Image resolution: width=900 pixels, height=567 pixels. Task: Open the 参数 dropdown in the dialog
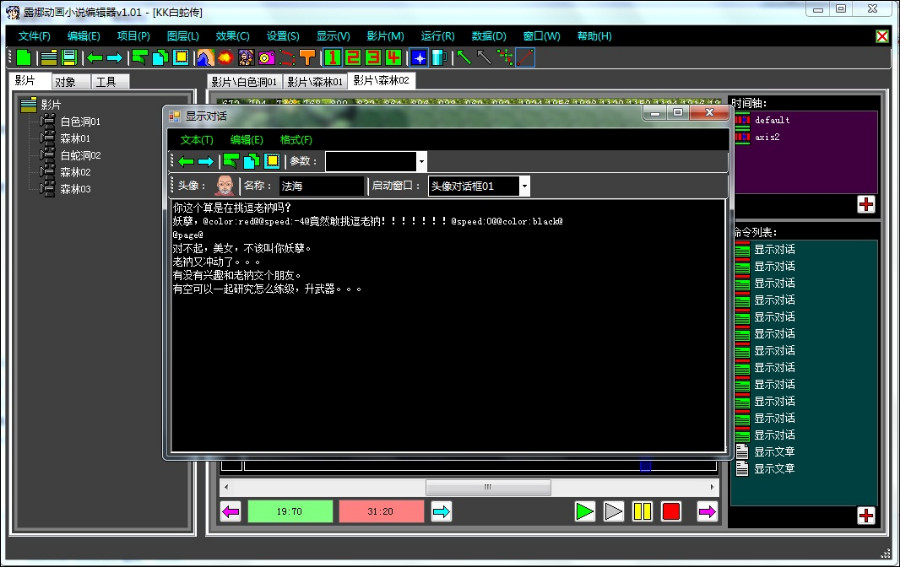click(421, 161)
